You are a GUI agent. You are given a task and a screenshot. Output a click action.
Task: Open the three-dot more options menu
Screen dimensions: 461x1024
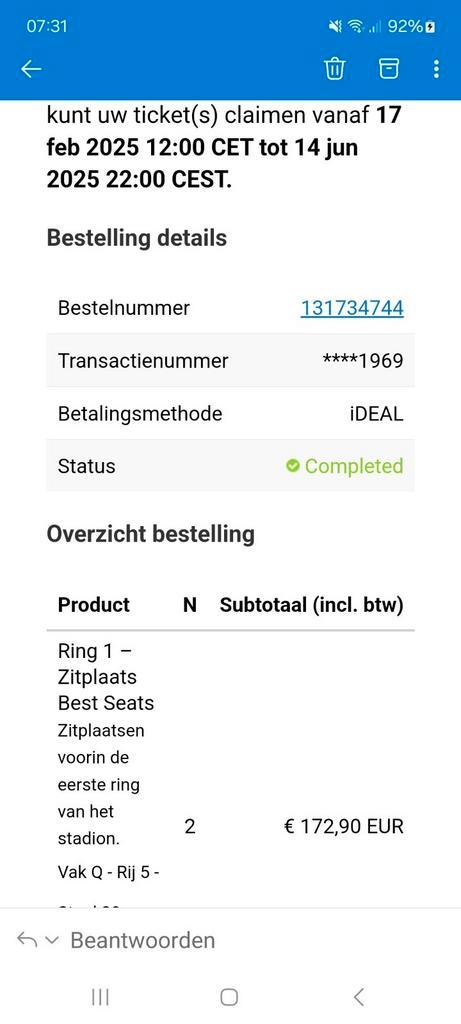[436, 69]
